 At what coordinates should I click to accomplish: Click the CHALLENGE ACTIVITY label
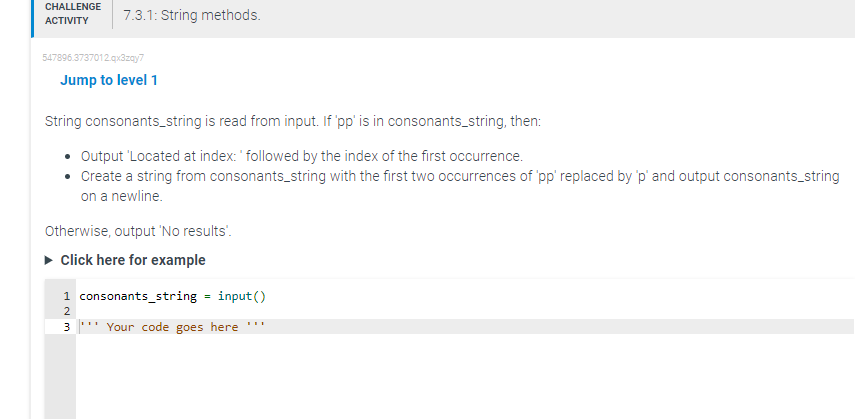[x=73, y=14]
